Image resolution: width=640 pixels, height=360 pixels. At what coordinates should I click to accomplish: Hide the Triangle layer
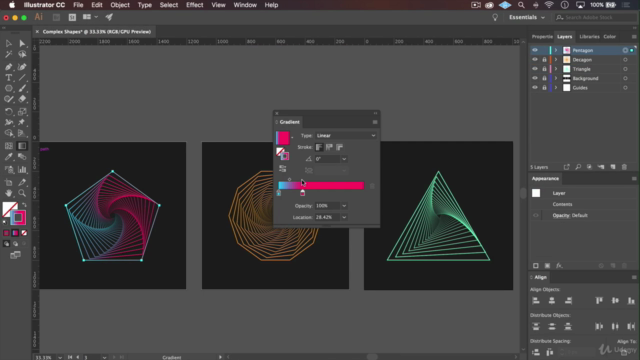pos(535,69)
